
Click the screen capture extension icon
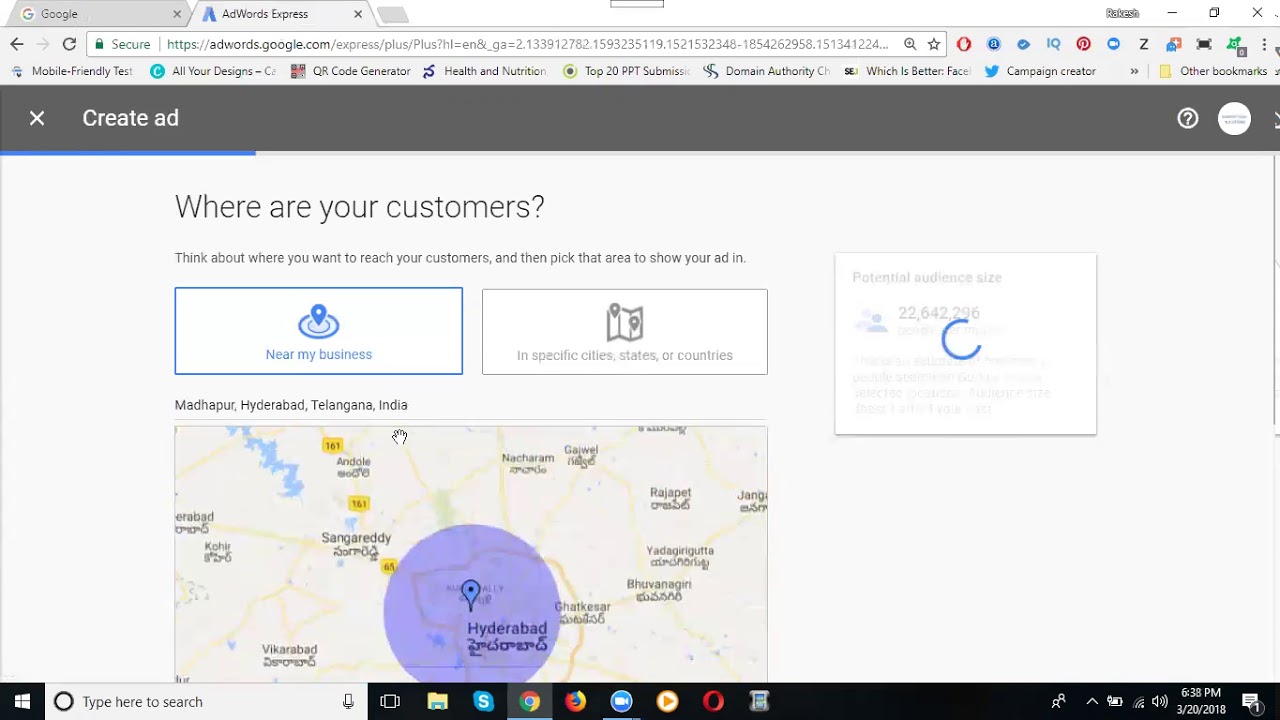click(x=1204, y=44)
